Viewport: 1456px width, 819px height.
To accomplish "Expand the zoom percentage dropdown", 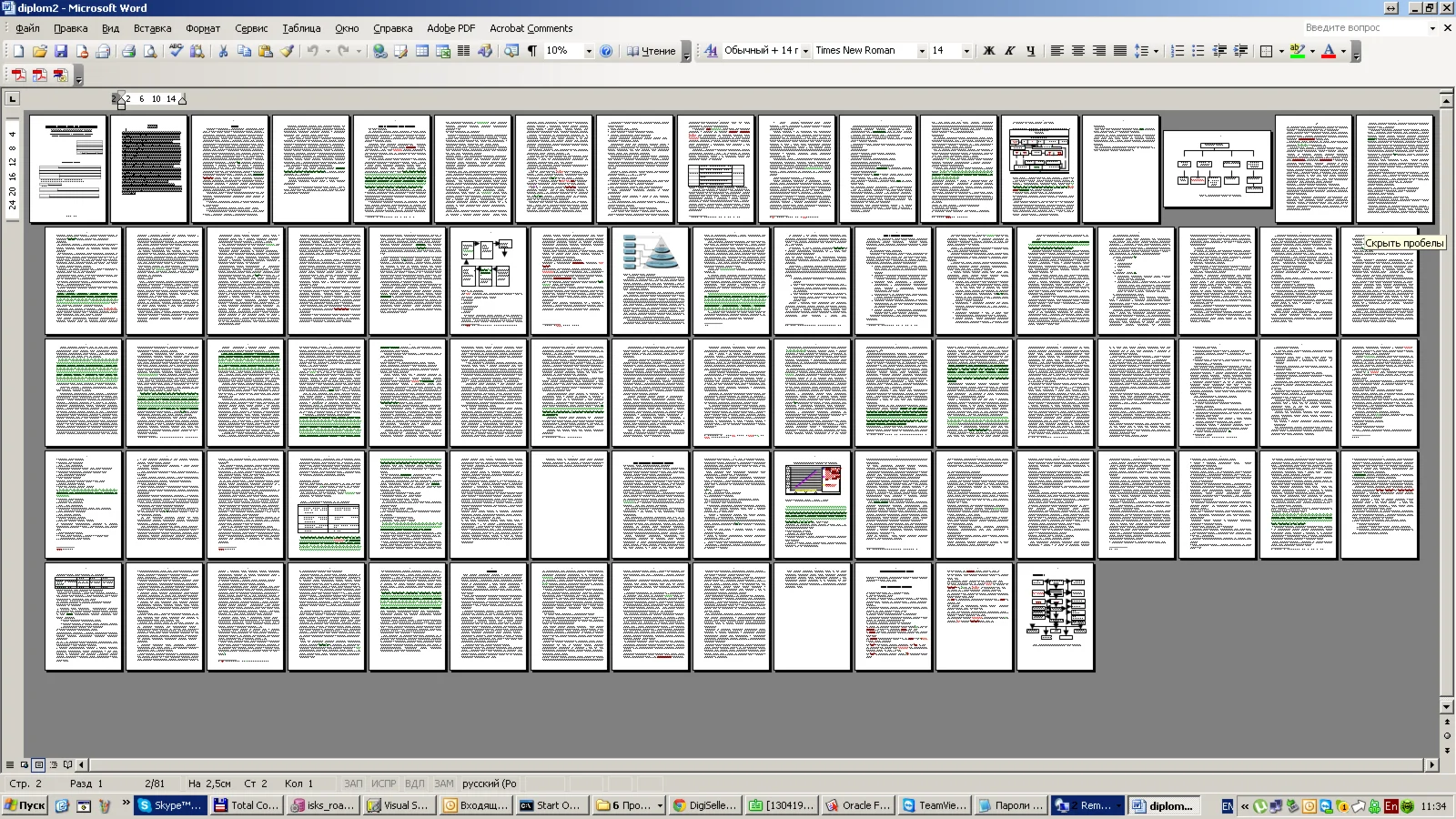I will (x=589, y=51).
